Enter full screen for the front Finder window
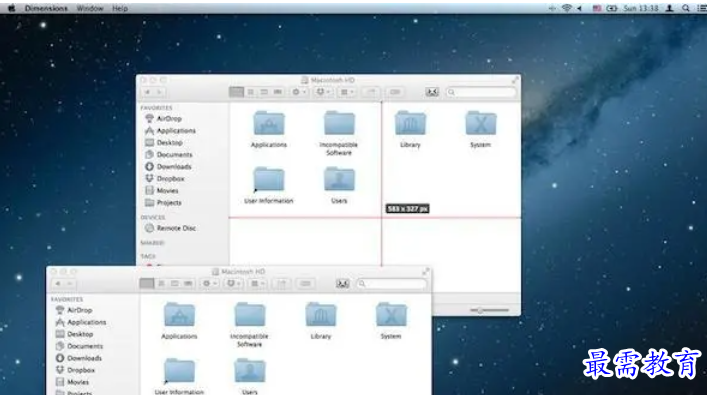The height and width of the screenshot is (395, 707). tap(425, 271)
